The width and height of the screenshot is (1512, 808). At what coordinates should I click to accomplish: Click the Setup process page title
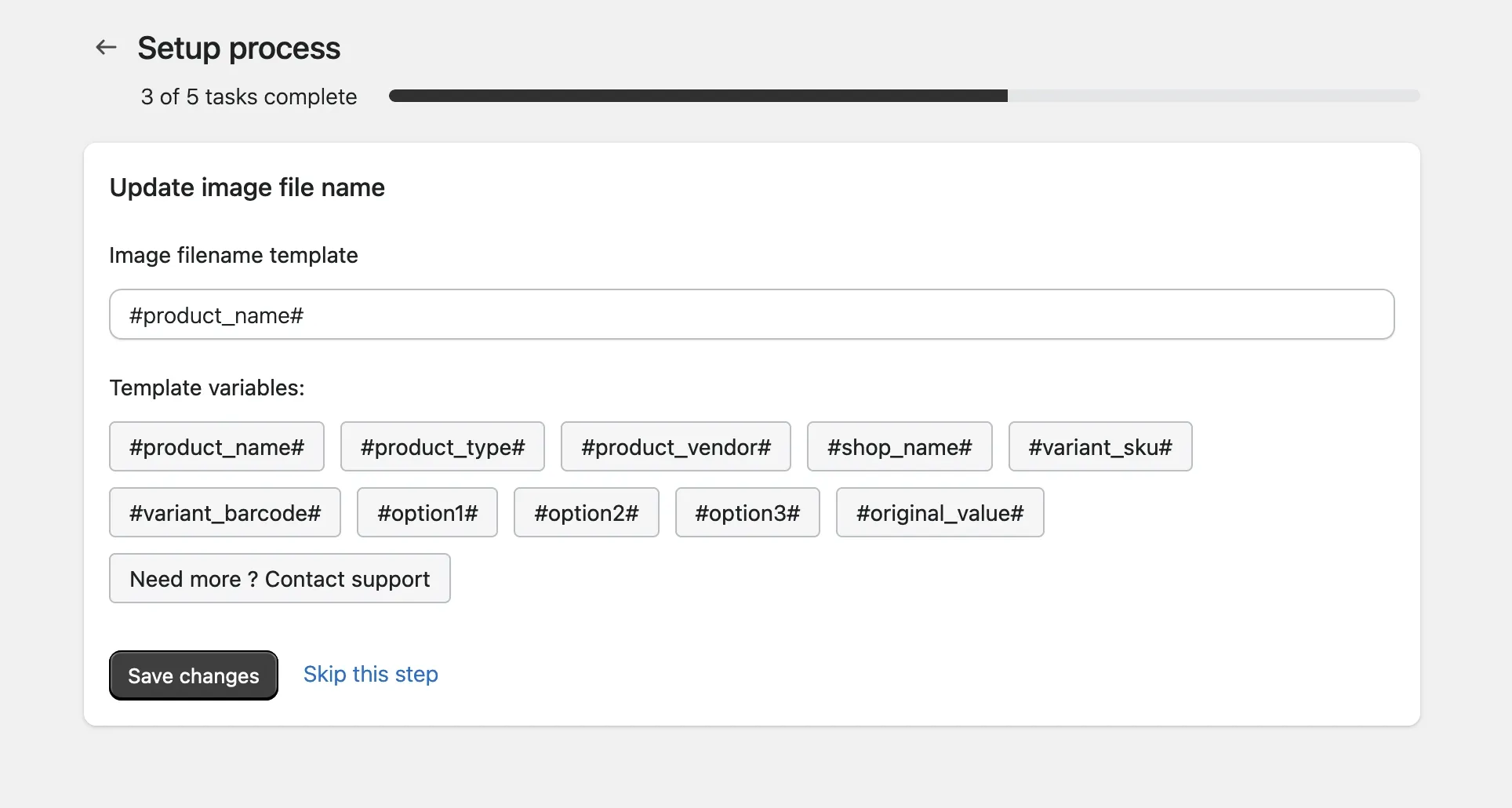pos(238,48)
